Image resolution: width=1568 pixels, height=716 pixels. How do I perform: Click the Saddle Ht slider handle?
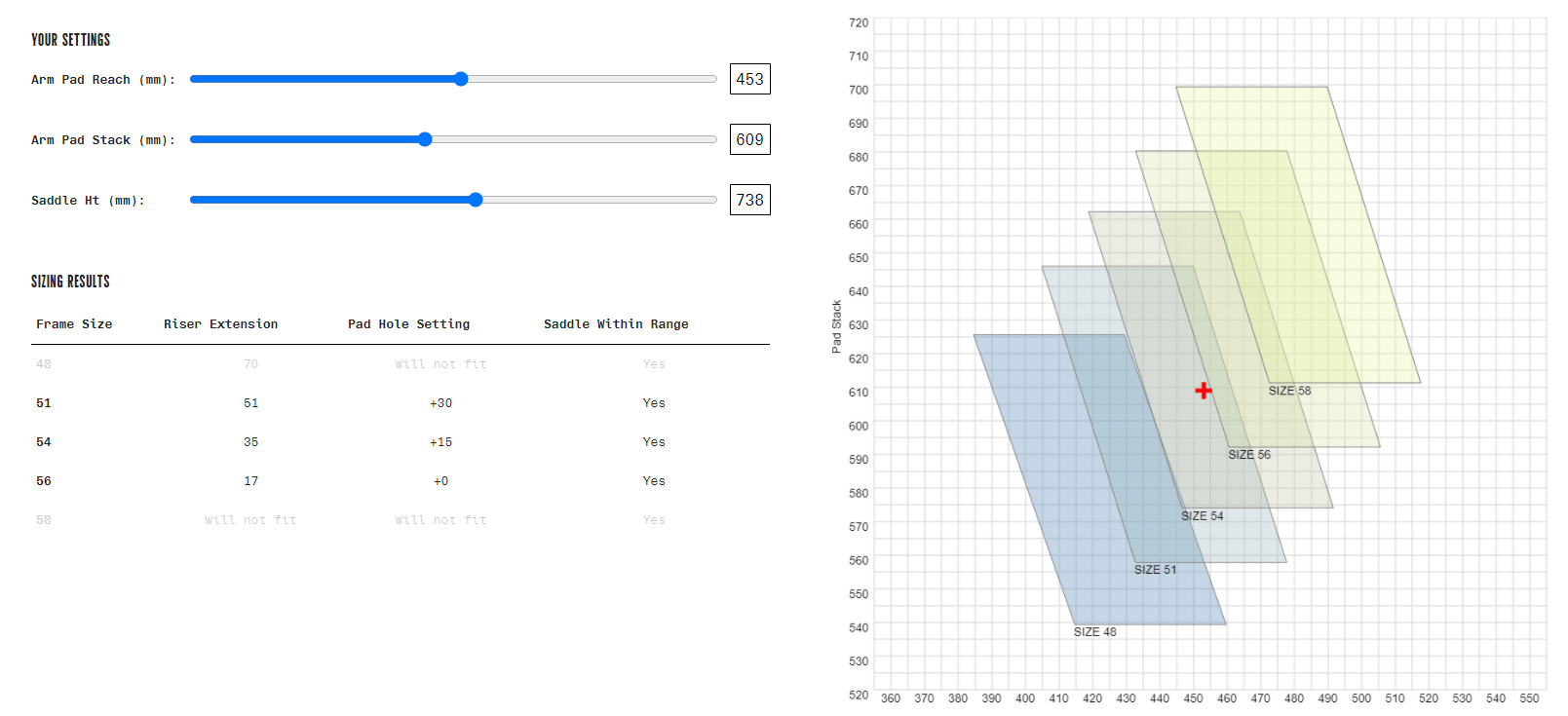(x=476, y=200)
